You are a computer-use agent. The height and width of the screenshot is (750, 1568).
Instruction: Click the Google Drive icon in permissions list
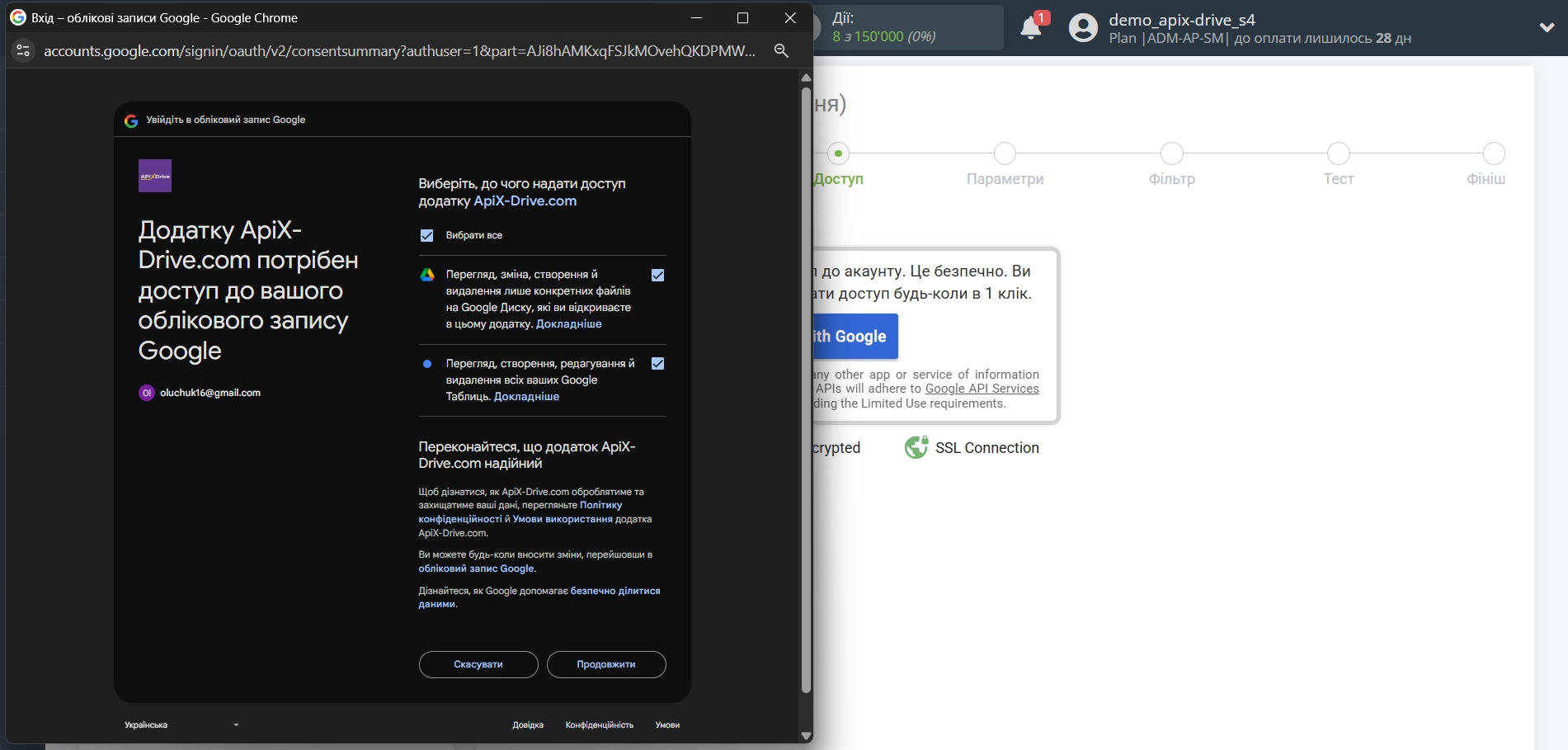click(427, 274)
